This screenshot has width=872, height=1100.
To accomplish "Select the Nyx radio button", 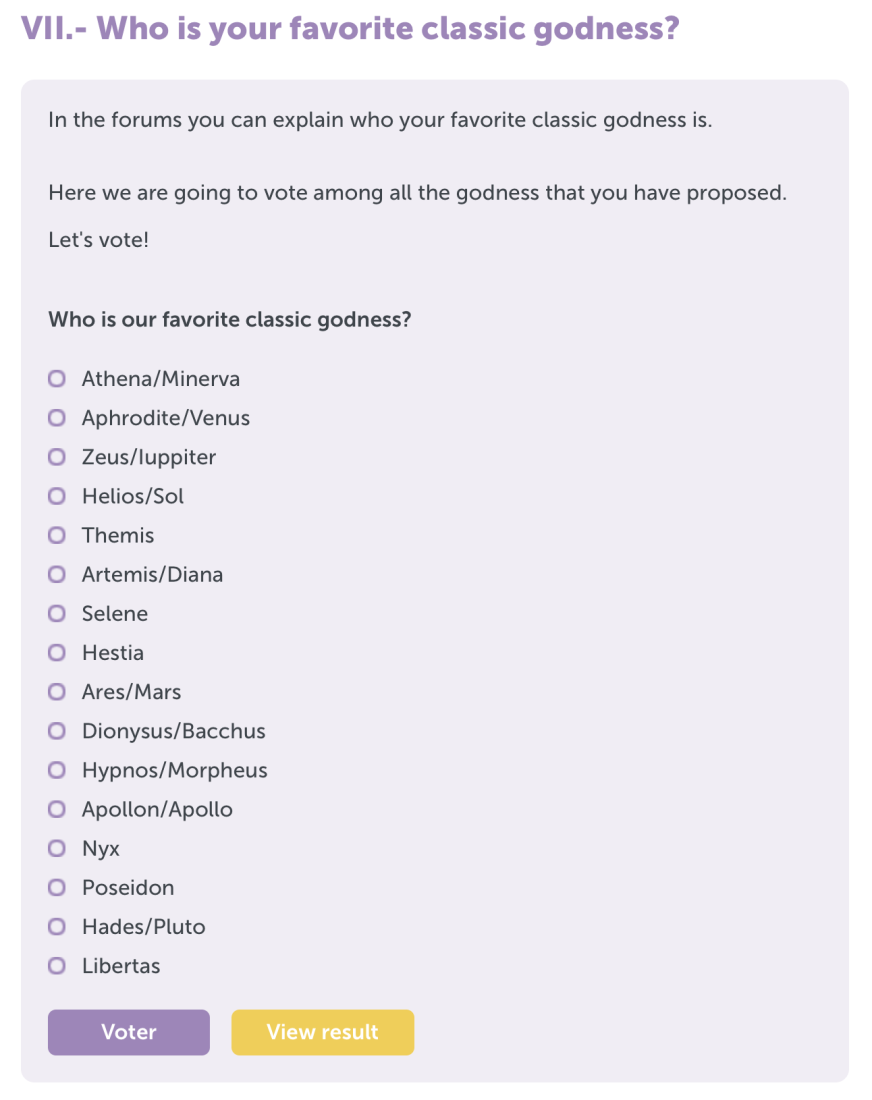I will (x=57, y=849).
